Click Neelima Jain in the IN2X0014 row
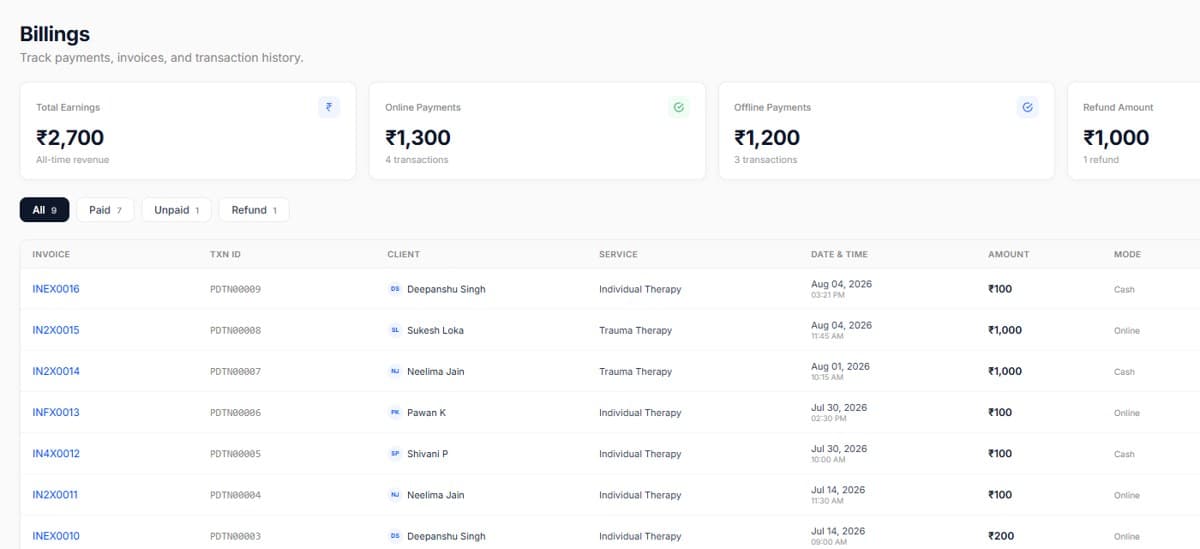Screen dimensions: 1200x549 (436, 371)
